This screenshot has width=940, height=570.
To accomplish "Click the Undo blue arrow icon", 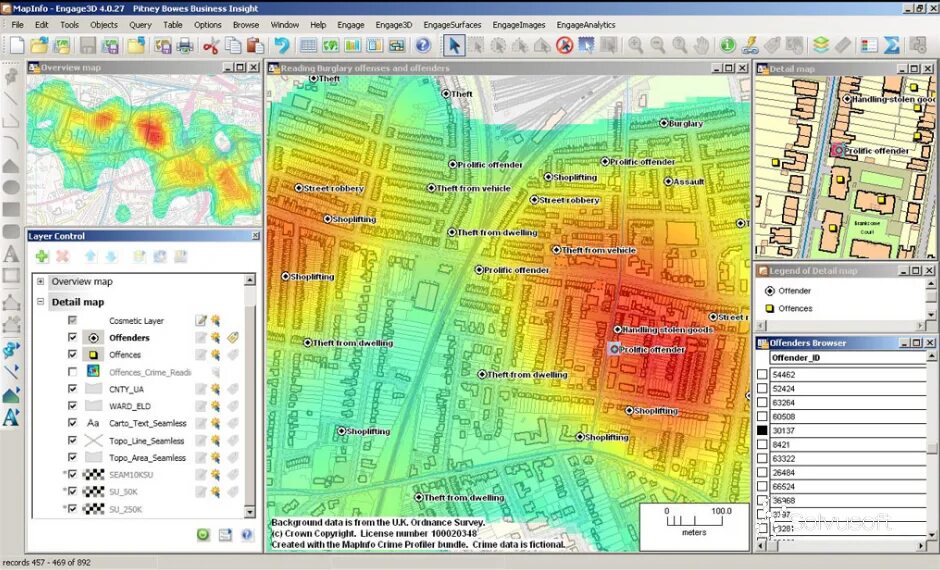I will click(281, 46).
